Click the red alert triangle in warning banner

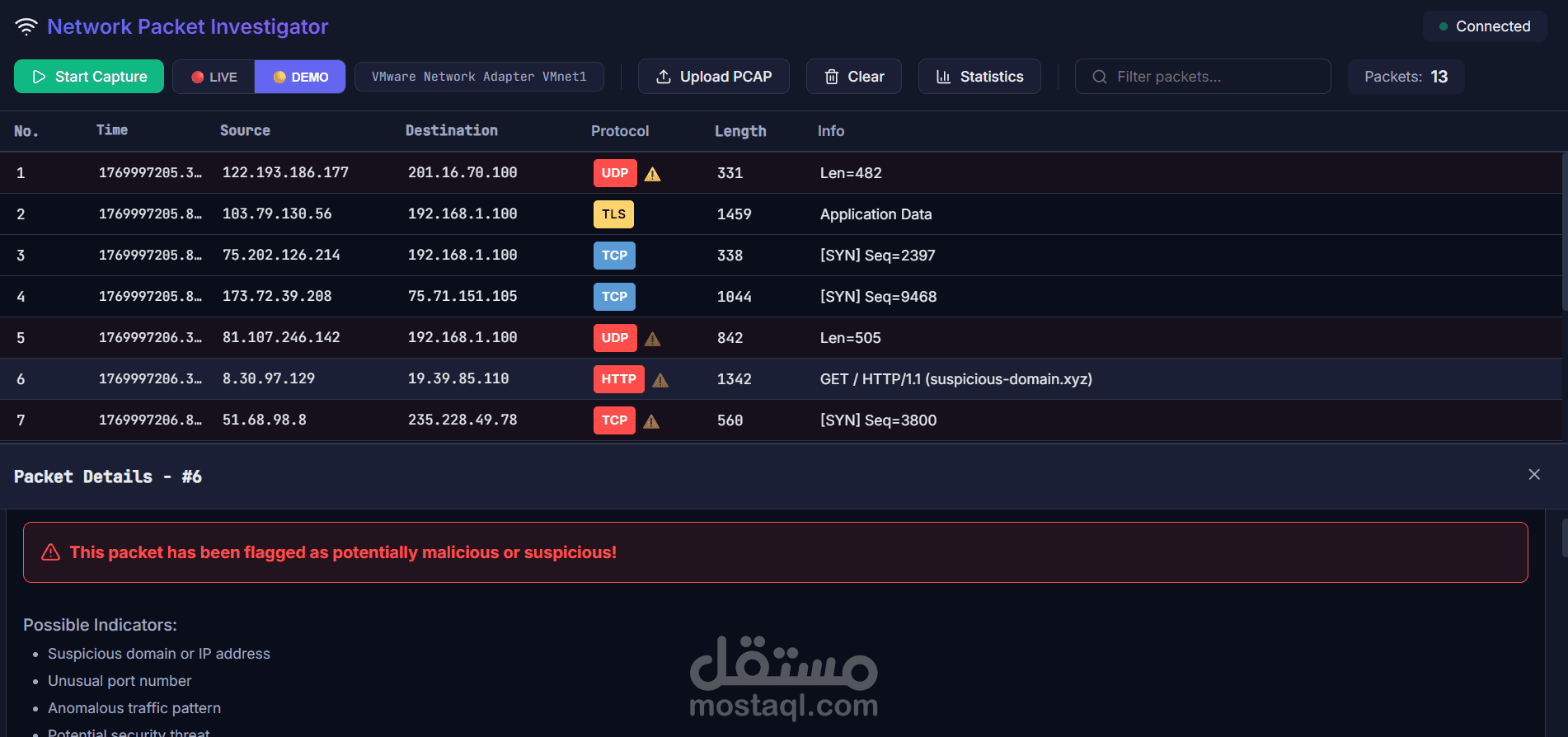(x=51, y=552)
